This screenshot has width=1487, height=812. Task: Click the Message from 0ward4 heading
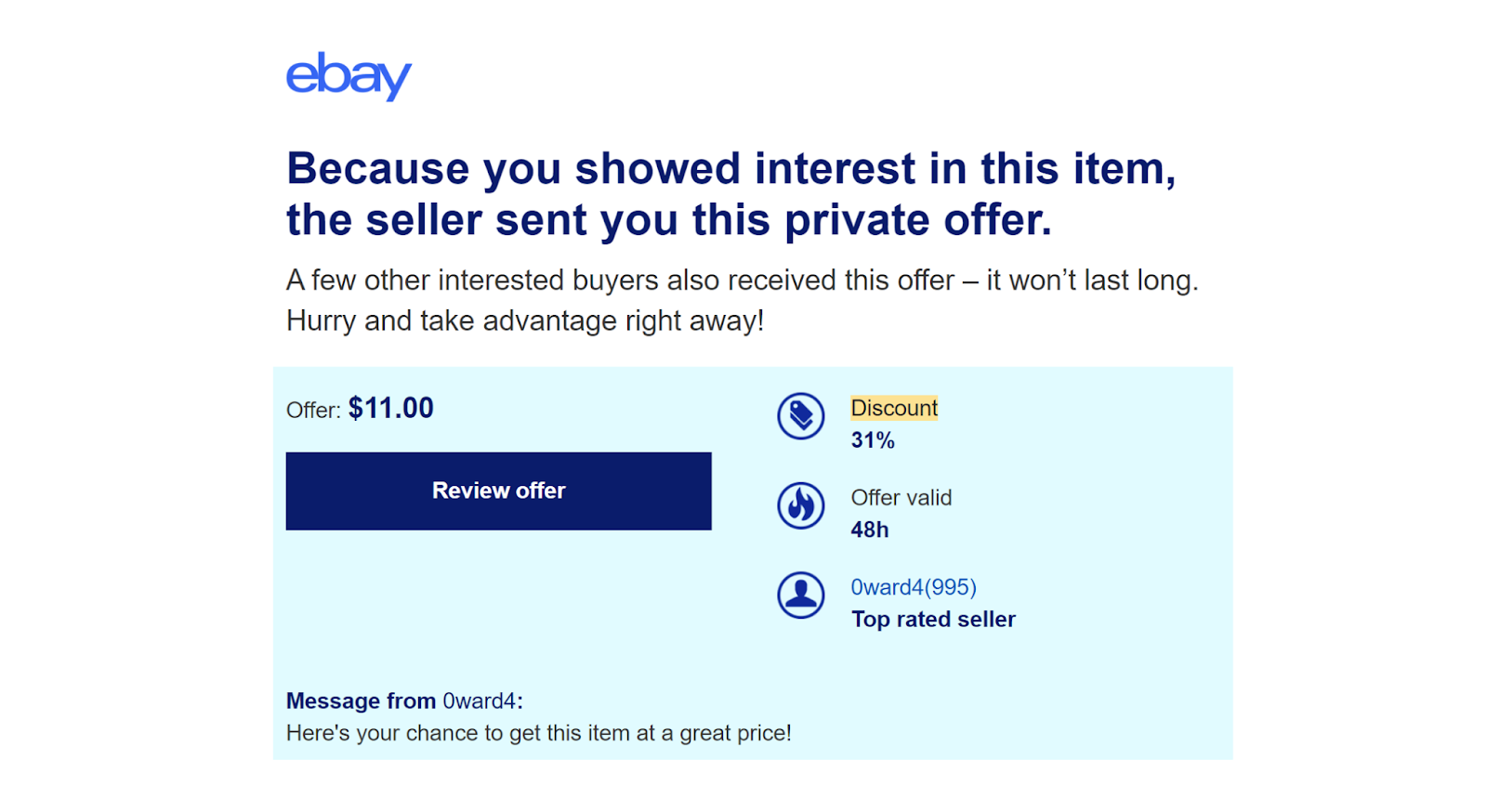point(404,701)
